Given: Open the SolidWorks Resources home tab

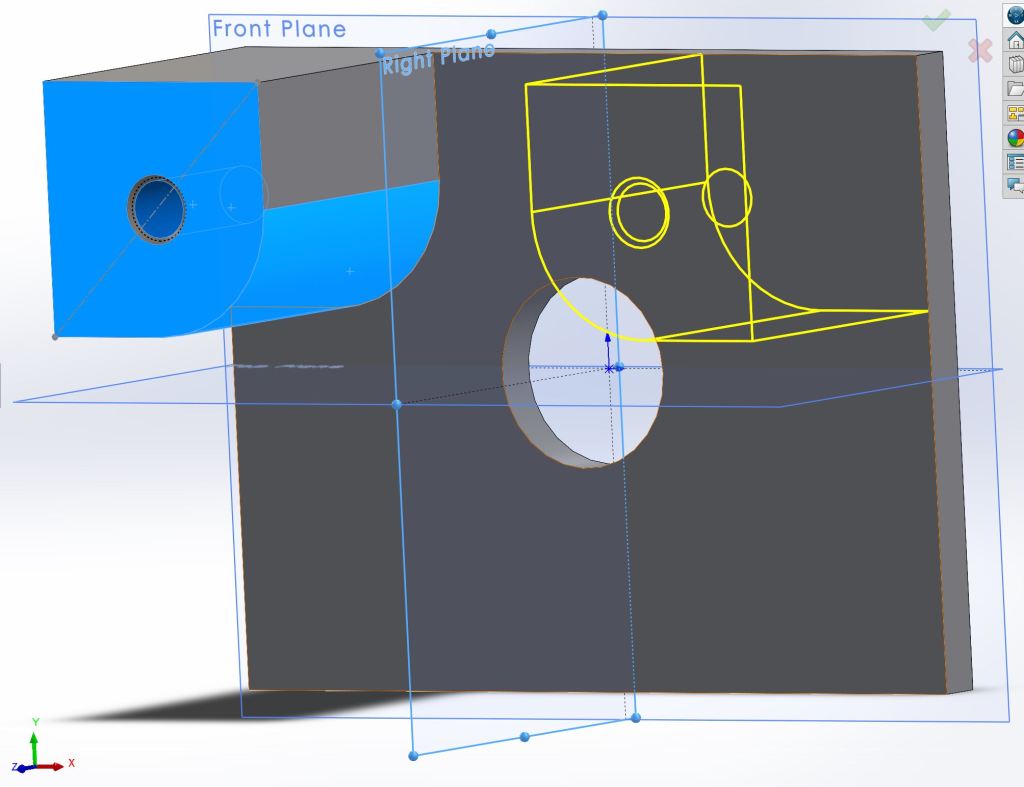Looking at the screenshot, I should pyautogui.click(x=1014, y=40).
